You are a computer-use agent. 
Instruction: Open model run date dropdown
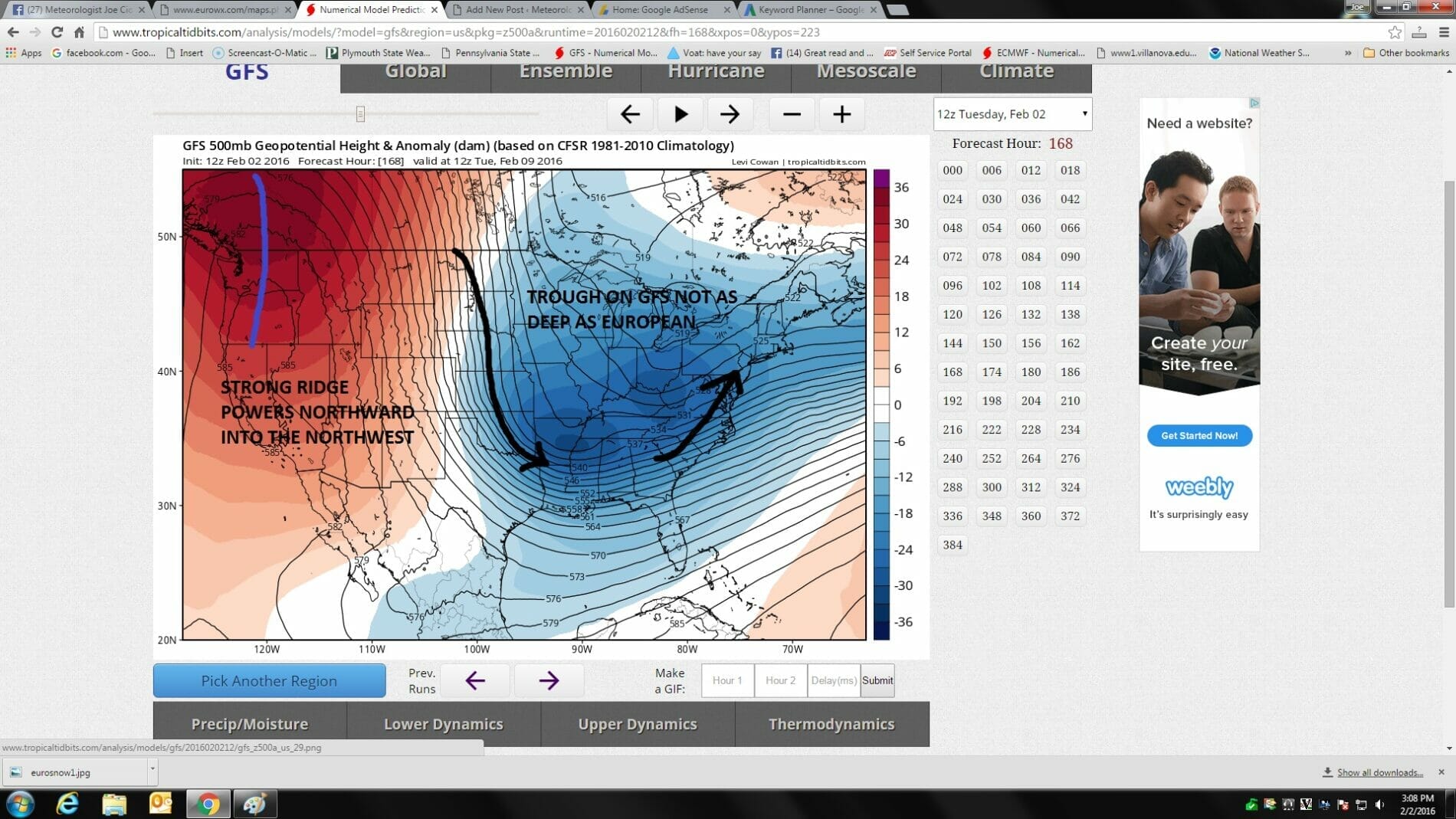click(1012, 114)
